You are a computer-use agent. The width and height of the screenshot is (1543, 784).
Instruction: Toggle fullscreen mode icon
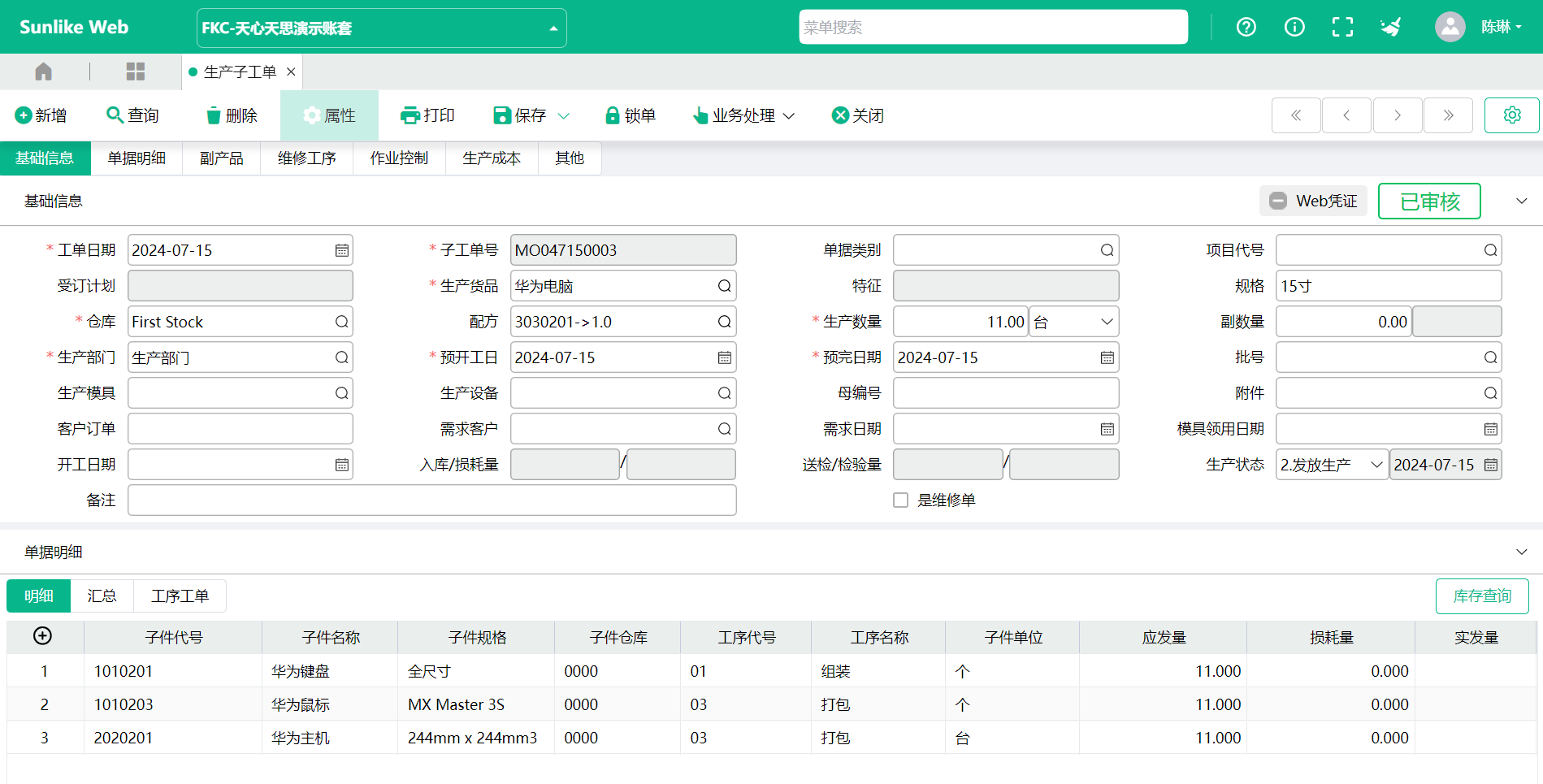[x=1342, y=28]
